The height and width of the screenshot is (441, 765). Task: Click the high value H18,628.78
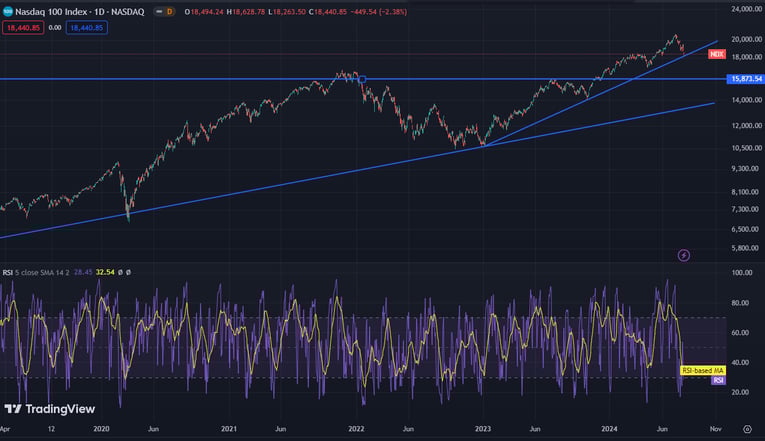(x=246, y=12)
